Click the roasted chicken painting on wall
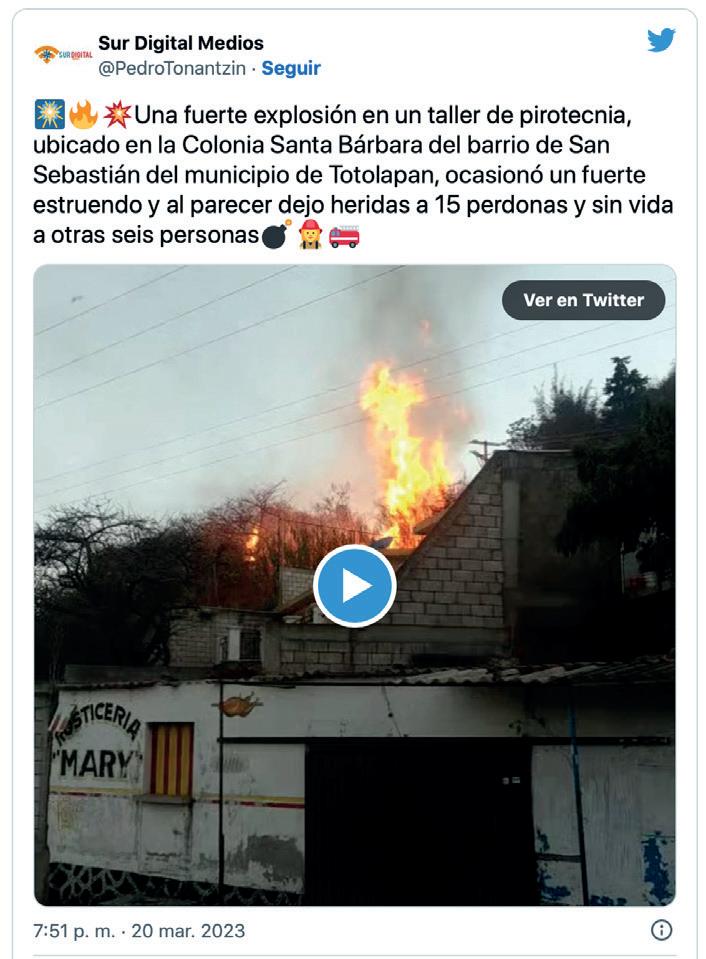 tap(239, 705)
